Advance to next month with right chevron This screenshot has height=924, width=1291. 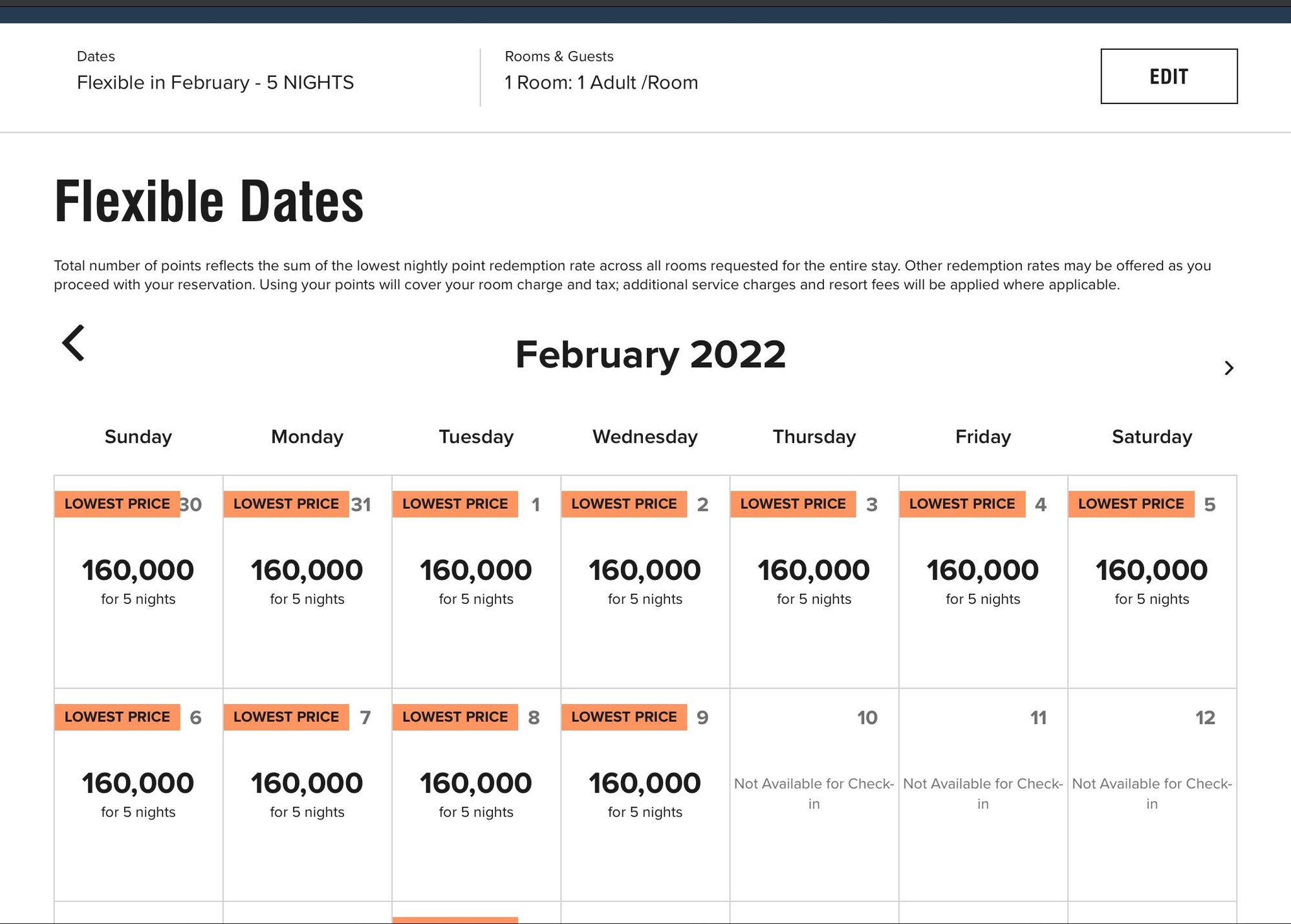pyautogui.click(x=1229, y=368)
